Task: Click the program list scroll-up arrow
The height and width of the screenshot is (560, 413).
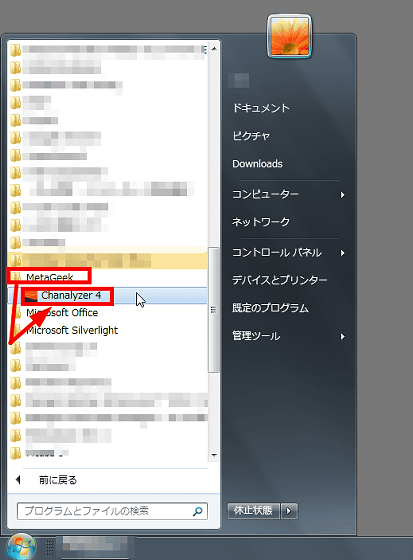Action: [214, 49]
